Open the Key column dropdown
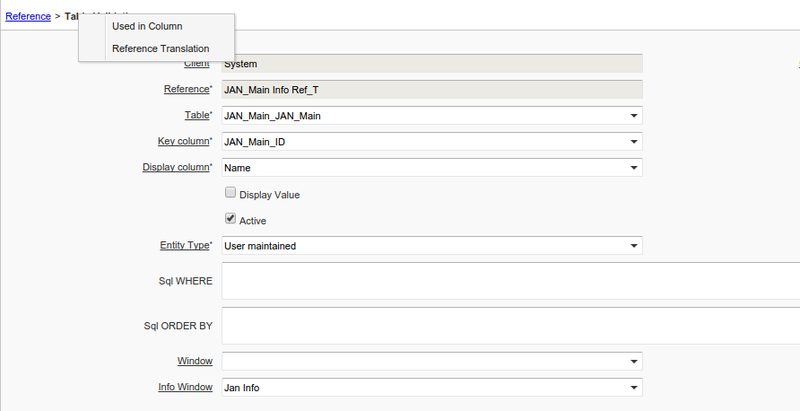The width and height of the screenshot is (800, 411). click(634, 142)
